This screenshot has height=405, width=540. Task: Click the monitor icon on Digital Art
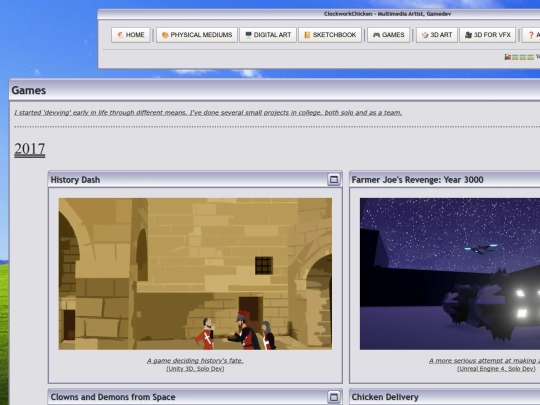(x=248, y=35)
